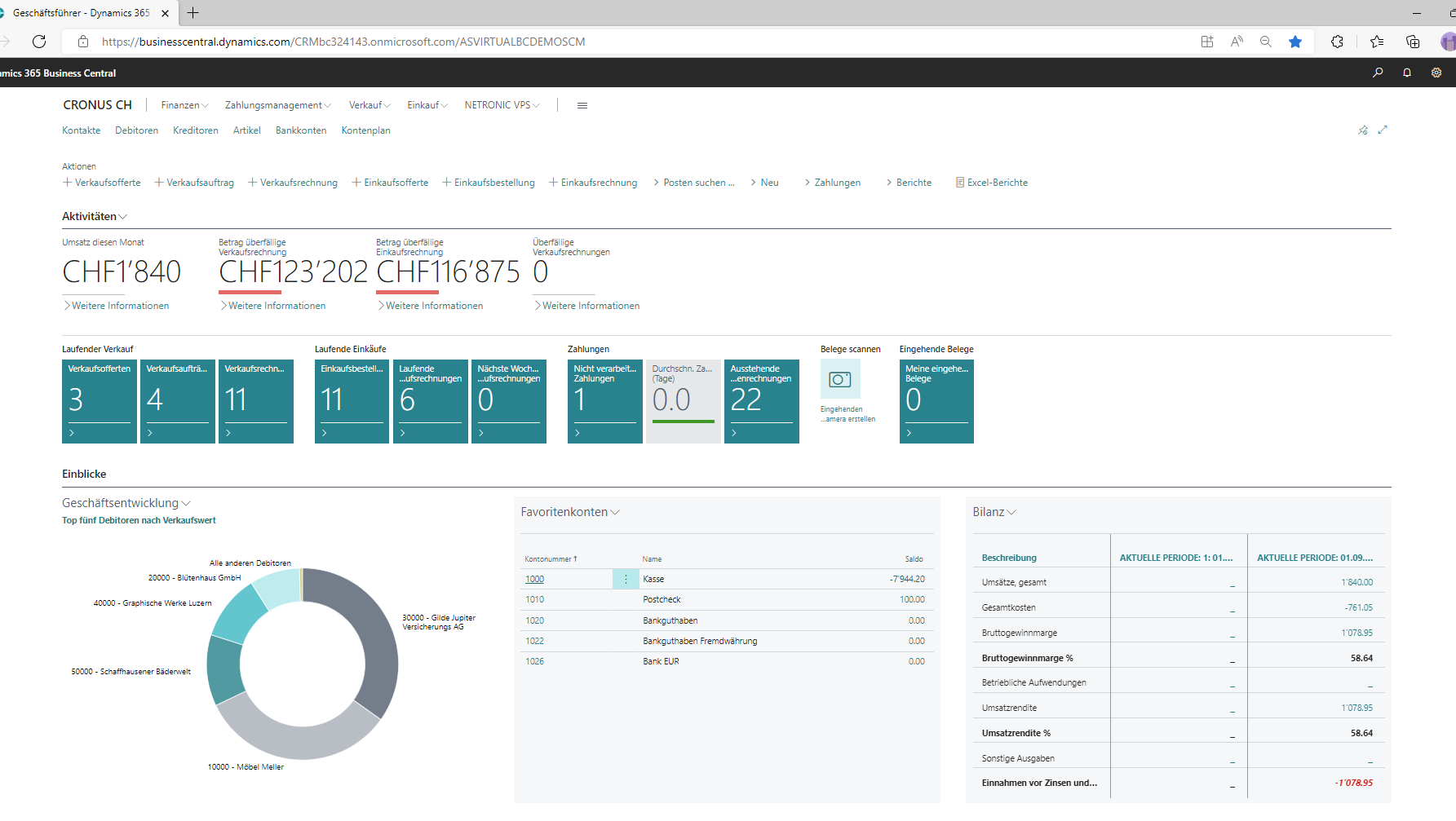1456x821 pixels.
Task: Expand the Berichte action group
Action: click(x=909, y=183)
